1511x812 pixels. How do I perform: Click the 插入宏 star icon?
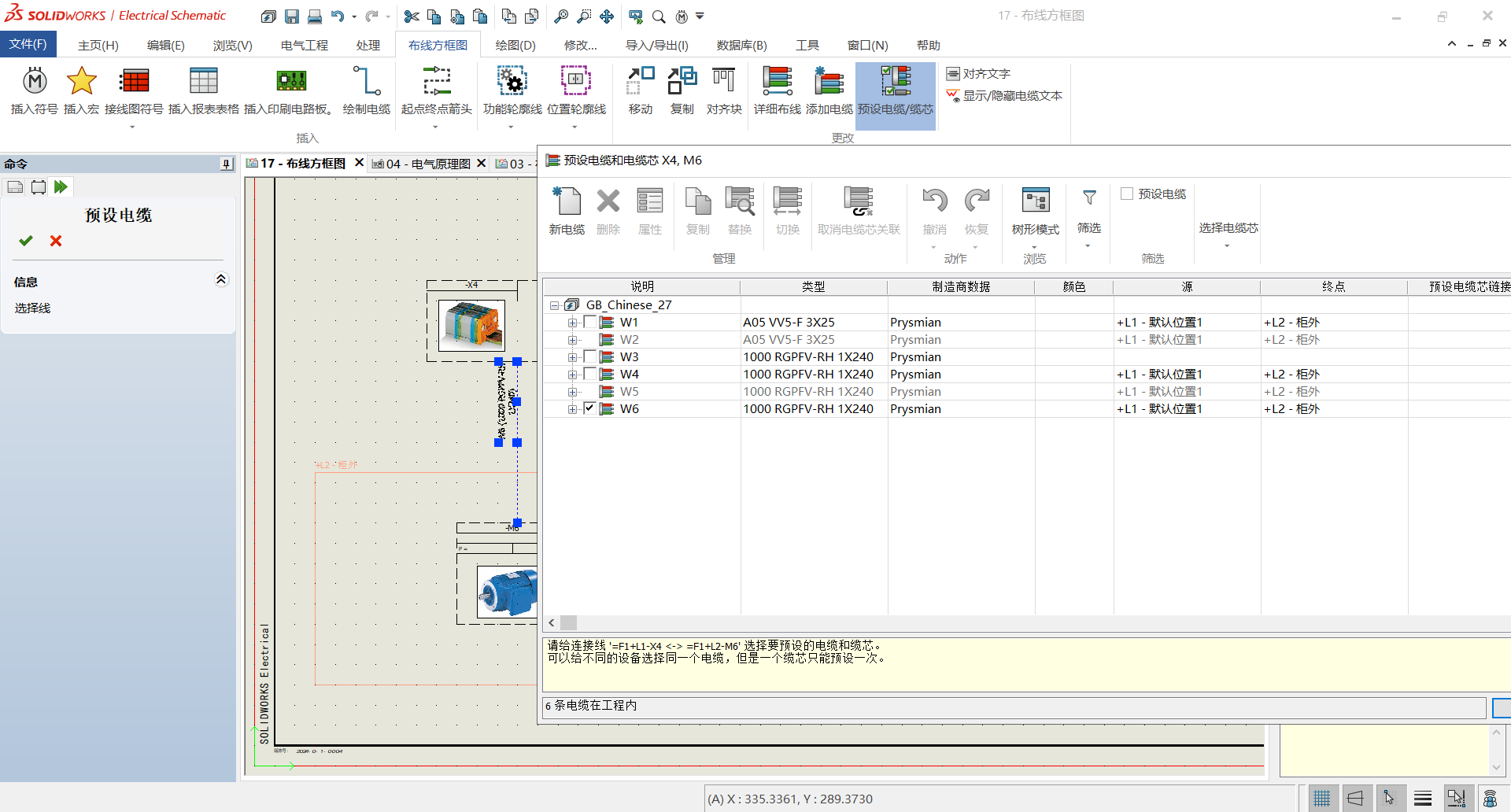pos(82,91)
